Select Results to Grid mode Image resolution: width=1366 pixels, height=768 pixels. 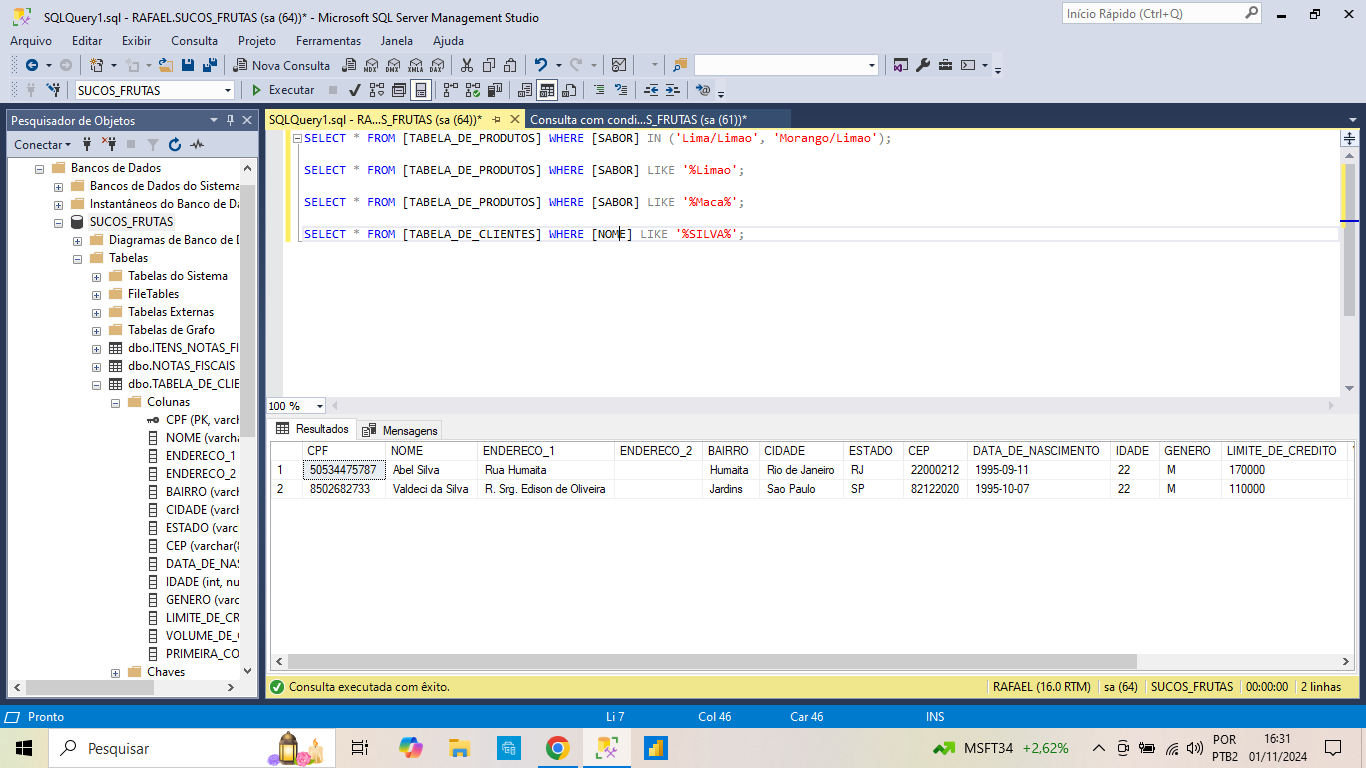click(547, 90)
